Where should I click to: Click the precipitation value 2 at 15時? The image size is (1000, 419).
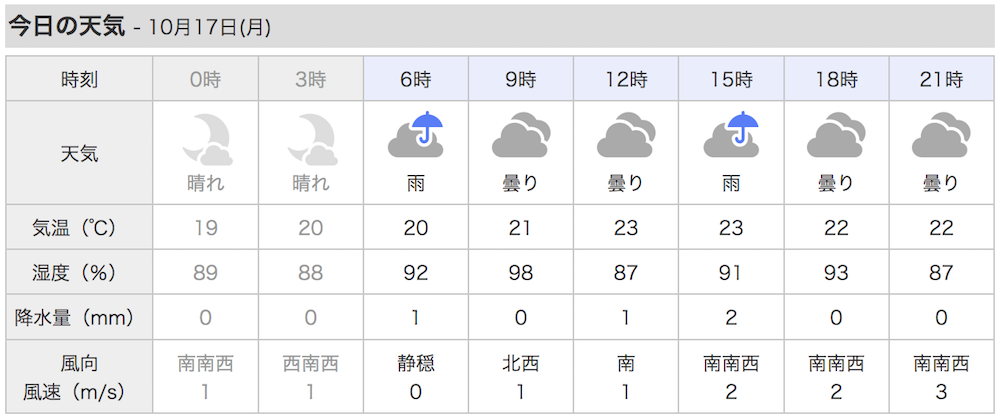click(x=731, y=317)
